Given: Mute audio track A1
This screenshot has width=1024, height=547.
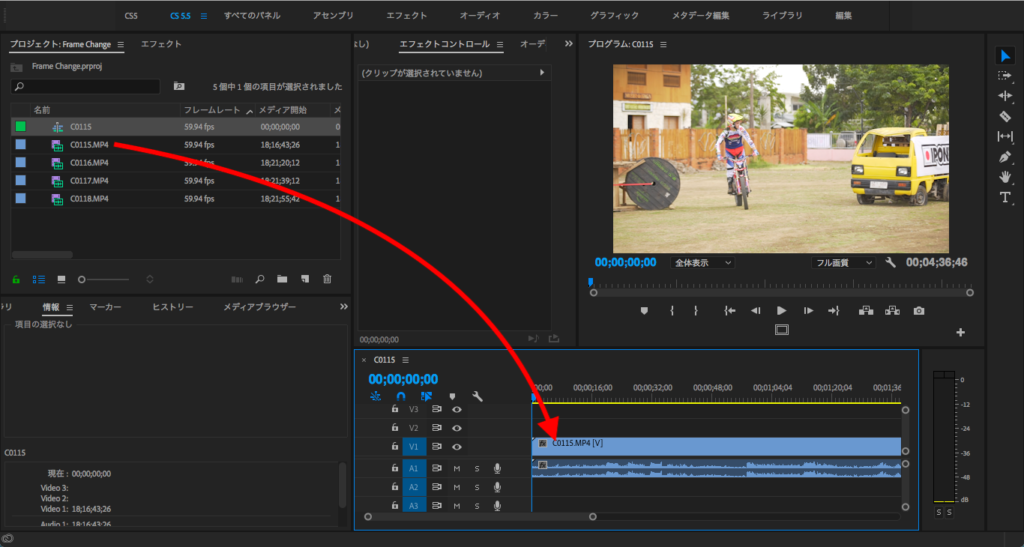Looking at the screenshot, I should coord(457,468).
